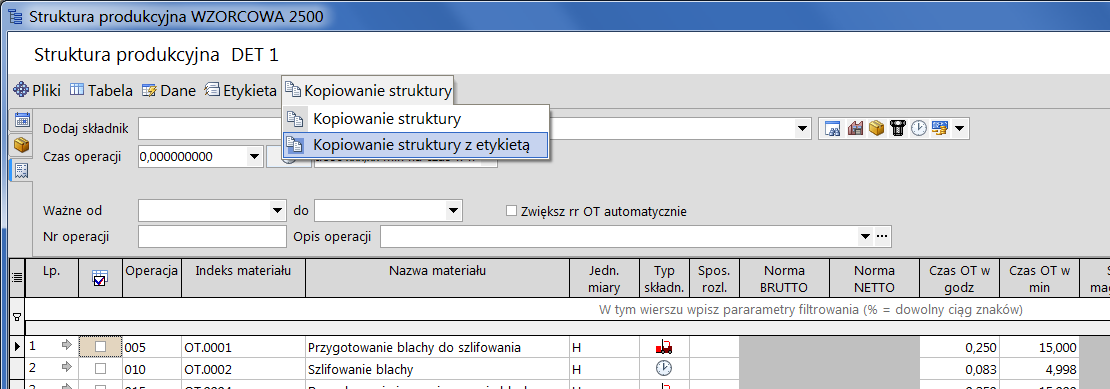Click the money coins cost icon
This screenshot has width=1110, height=389.
pyautogui.click(x=940, y=129)
